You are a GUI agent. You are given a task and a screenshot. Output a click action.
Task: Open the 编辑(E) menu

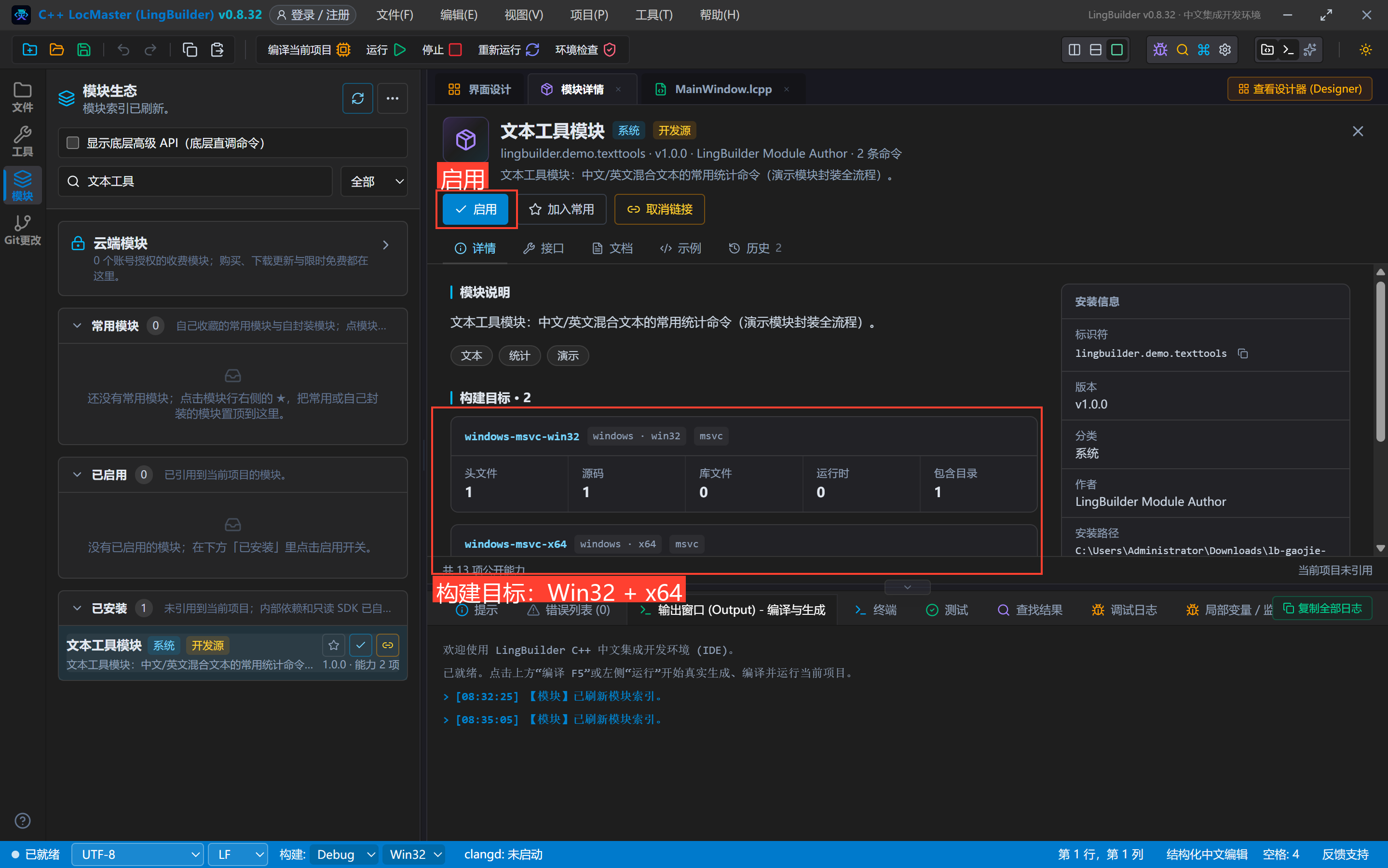[459, 15]
